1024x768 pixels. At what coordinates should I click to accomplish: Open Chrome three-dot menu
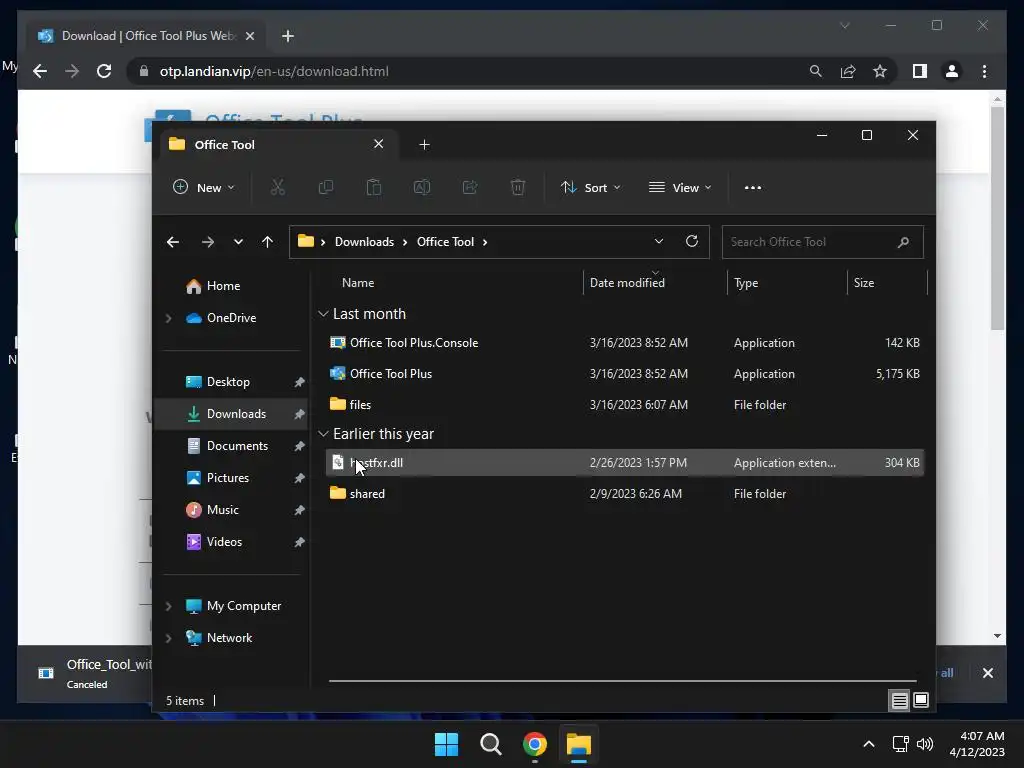click(985, 71)
